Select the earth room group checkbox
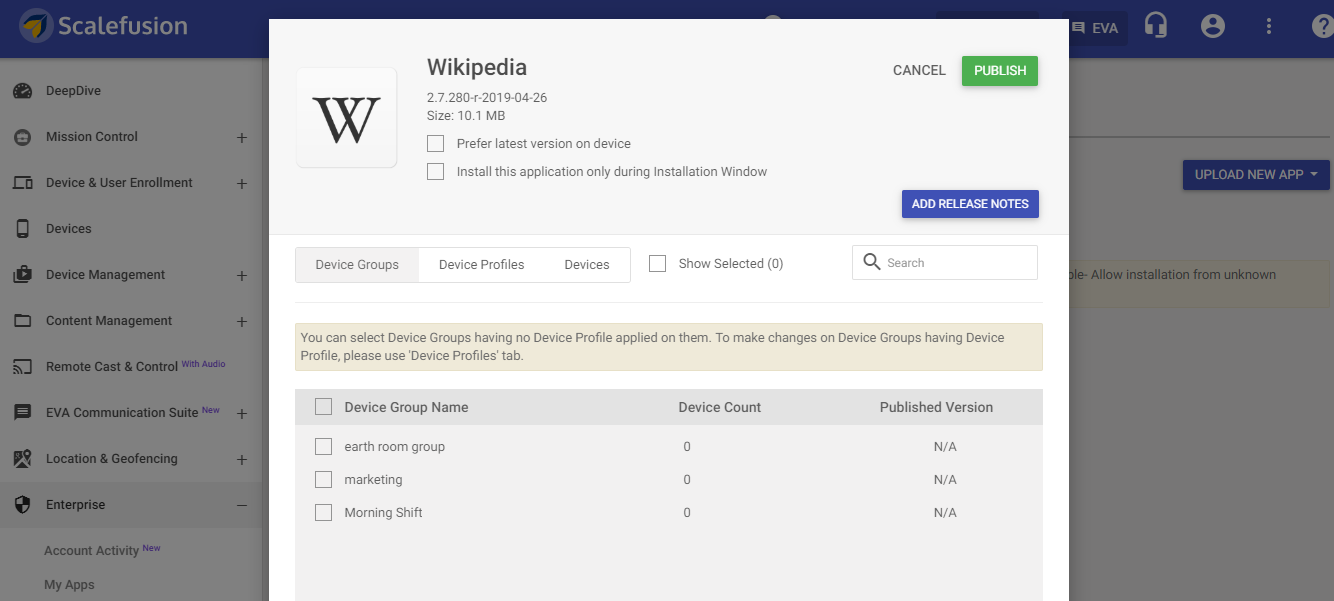The image size is (1334, 601). tap(323, 446)
